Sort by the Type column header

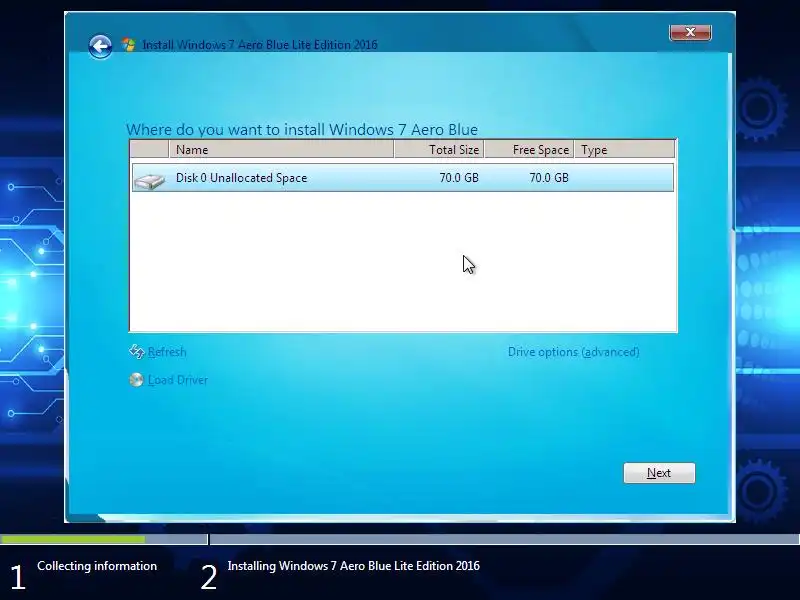tap(624, 149)
